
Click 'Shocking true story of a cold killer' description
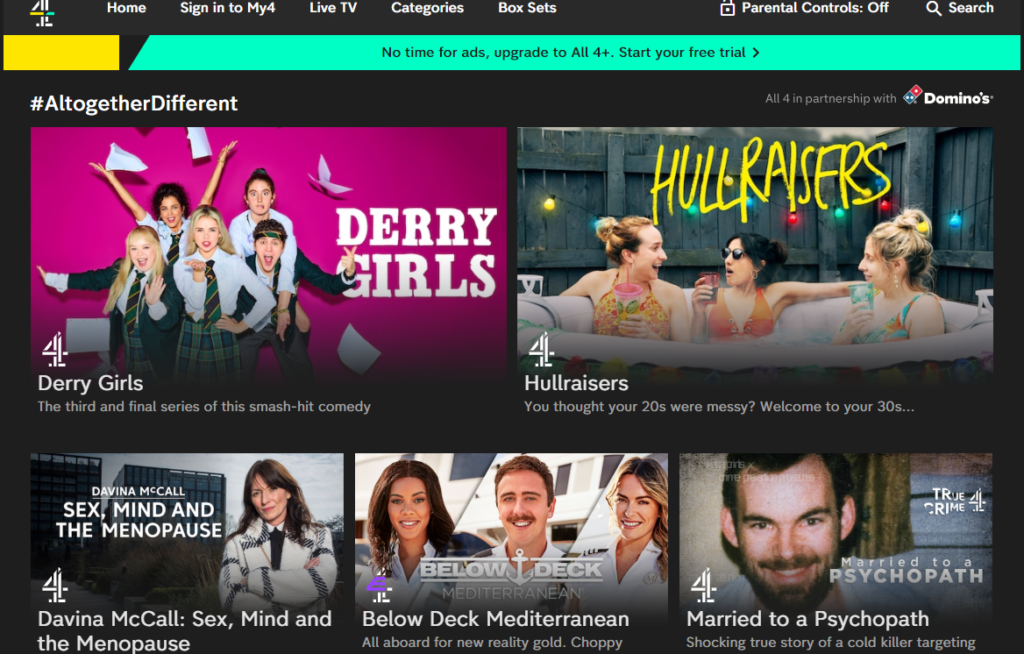pos(831,642)
